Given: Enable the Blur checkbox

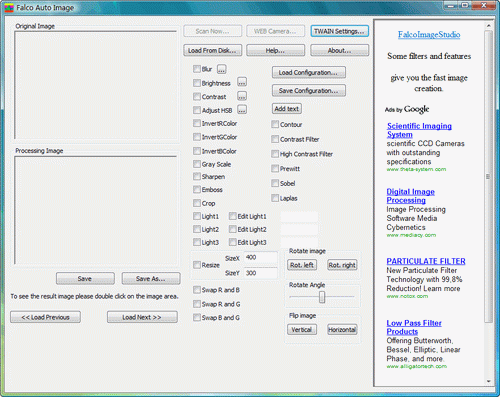Looking at the screenshot, I should [197, 69].
